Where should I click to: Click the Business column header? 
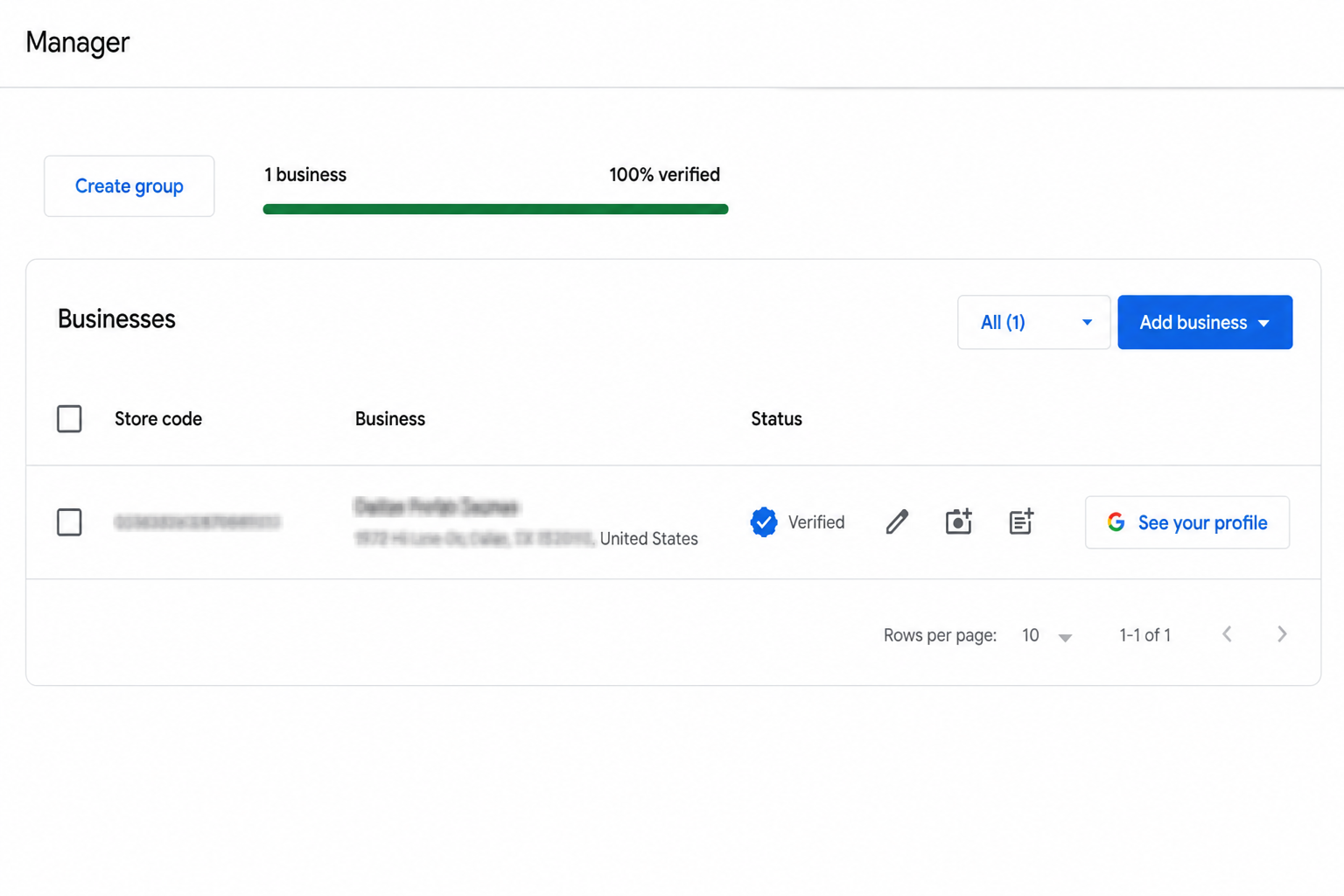[x=390, y=419]
